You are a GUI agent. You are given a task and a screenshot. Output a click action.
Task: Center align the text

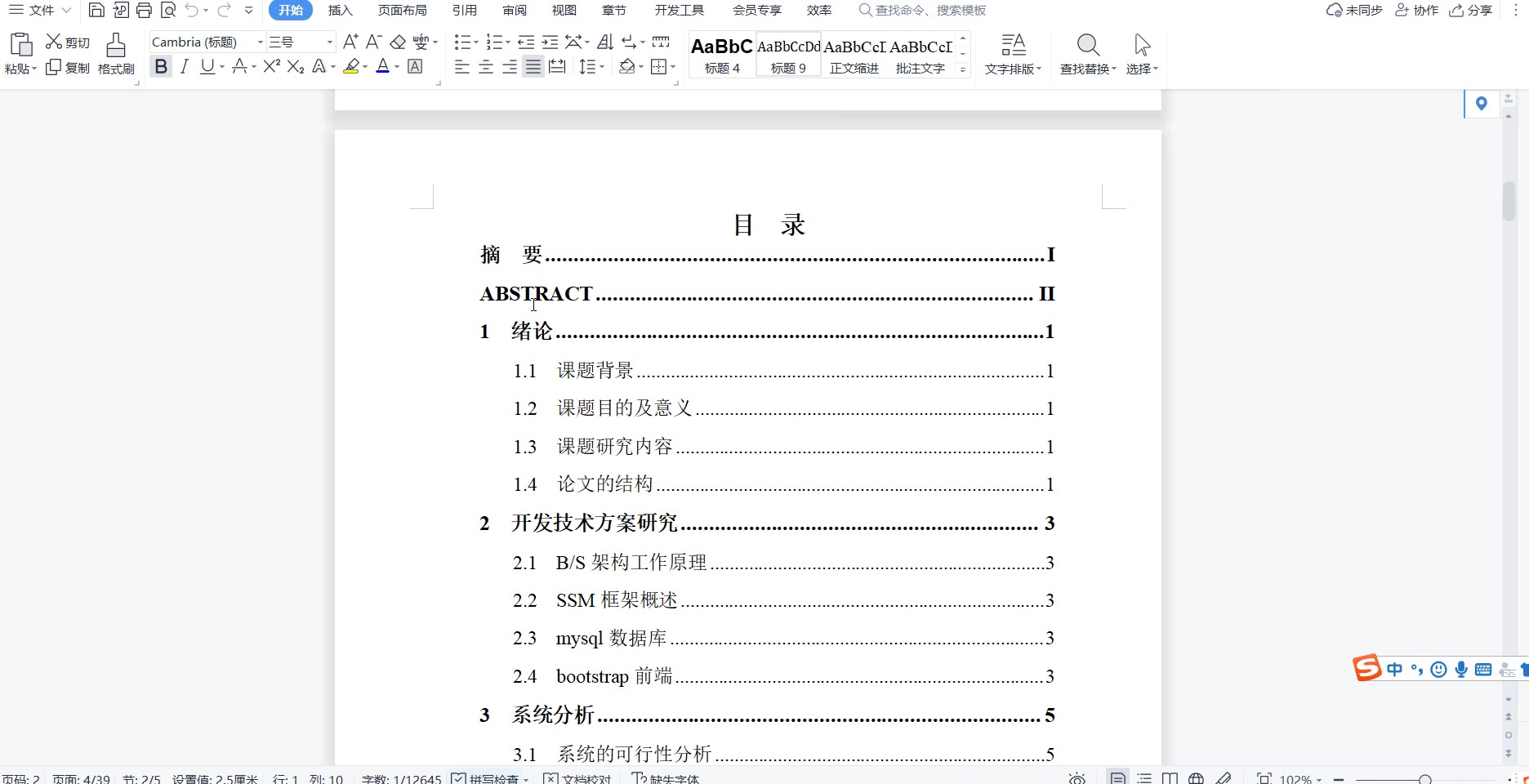[486, 67]
